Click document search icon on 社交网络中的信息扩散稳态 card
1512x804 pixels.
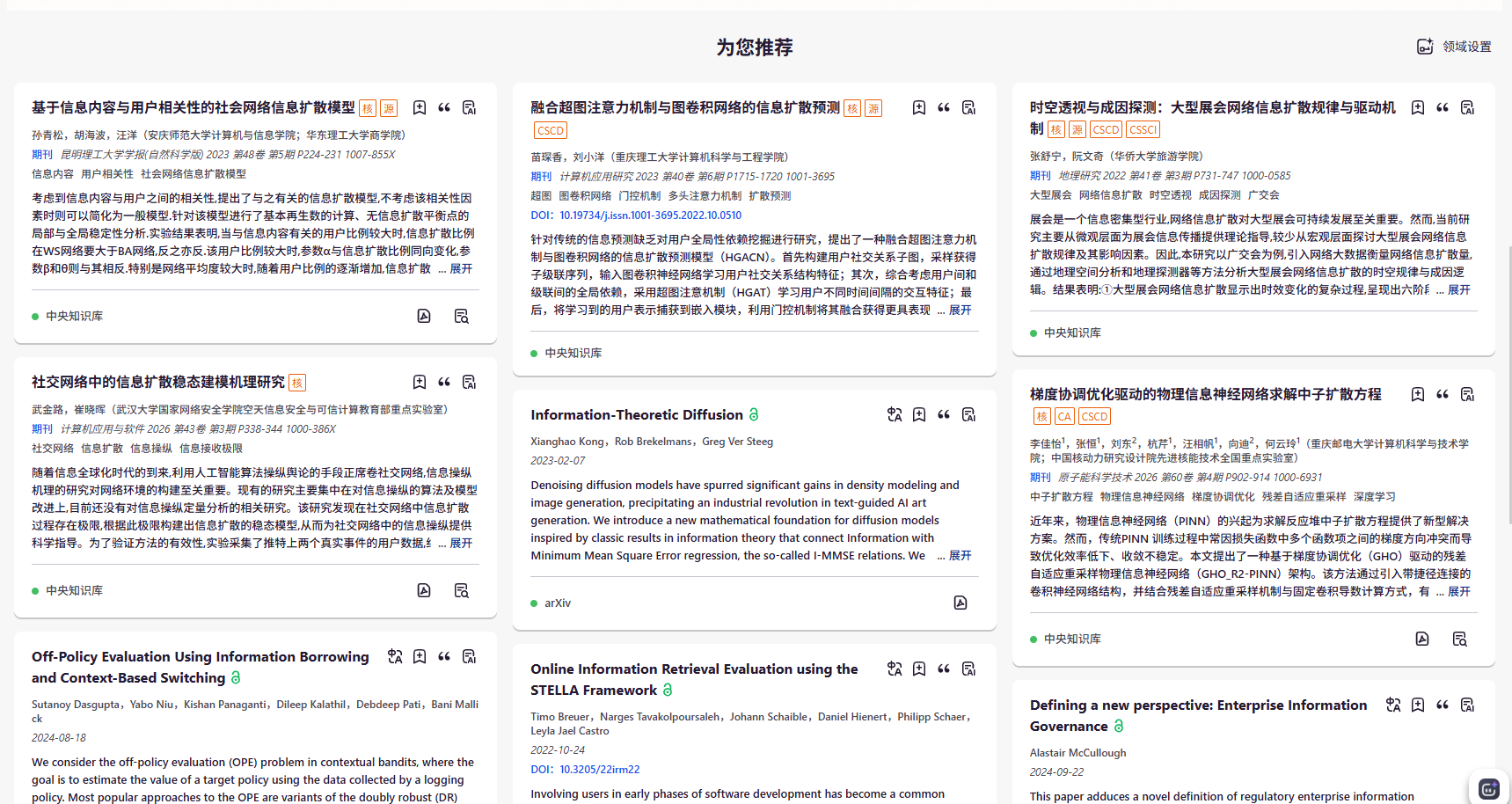click(x=461, y=590)
